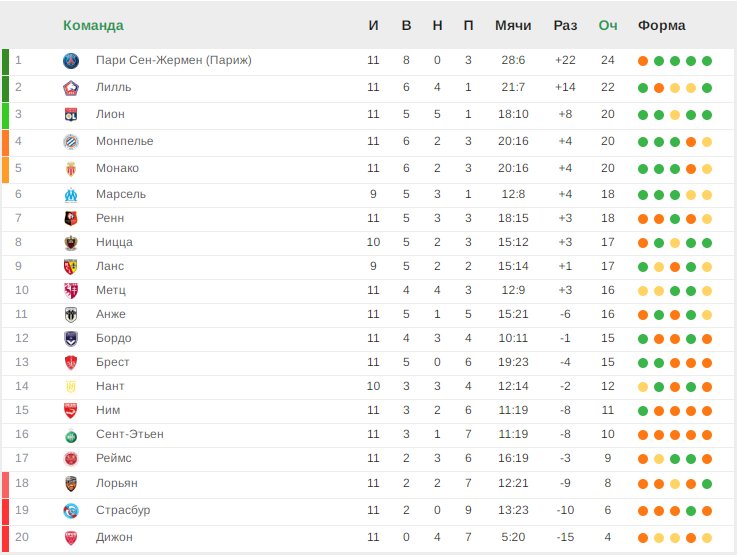Click the Lille club logo

(x=71, y=88)
